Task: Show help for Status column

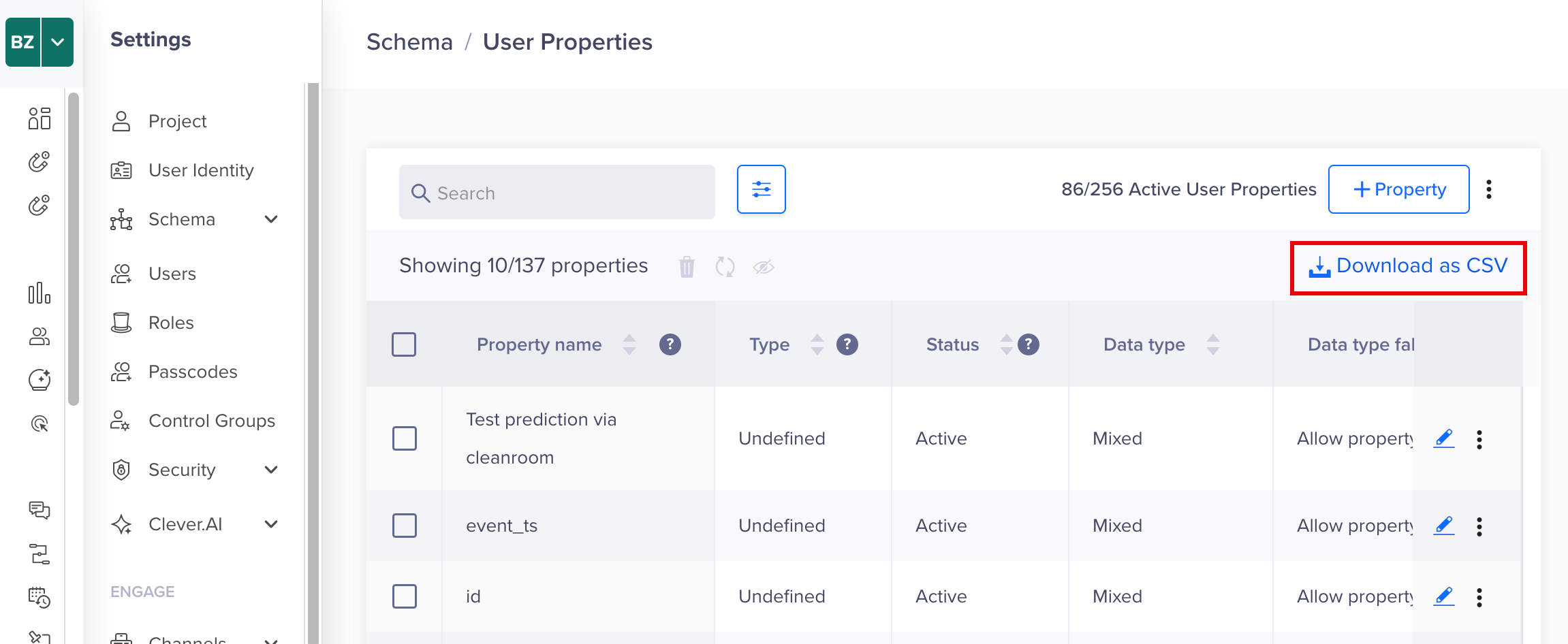Action: [1029, 344]
